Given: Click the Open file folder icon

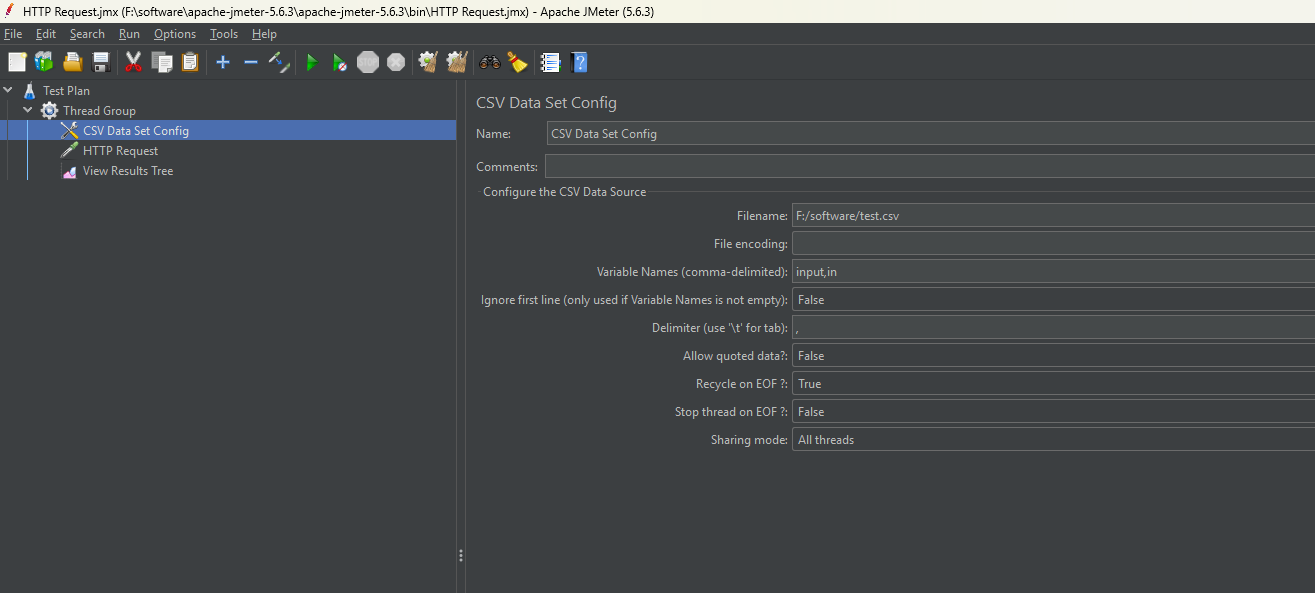Looking at the screenshot, I should 73,62.
